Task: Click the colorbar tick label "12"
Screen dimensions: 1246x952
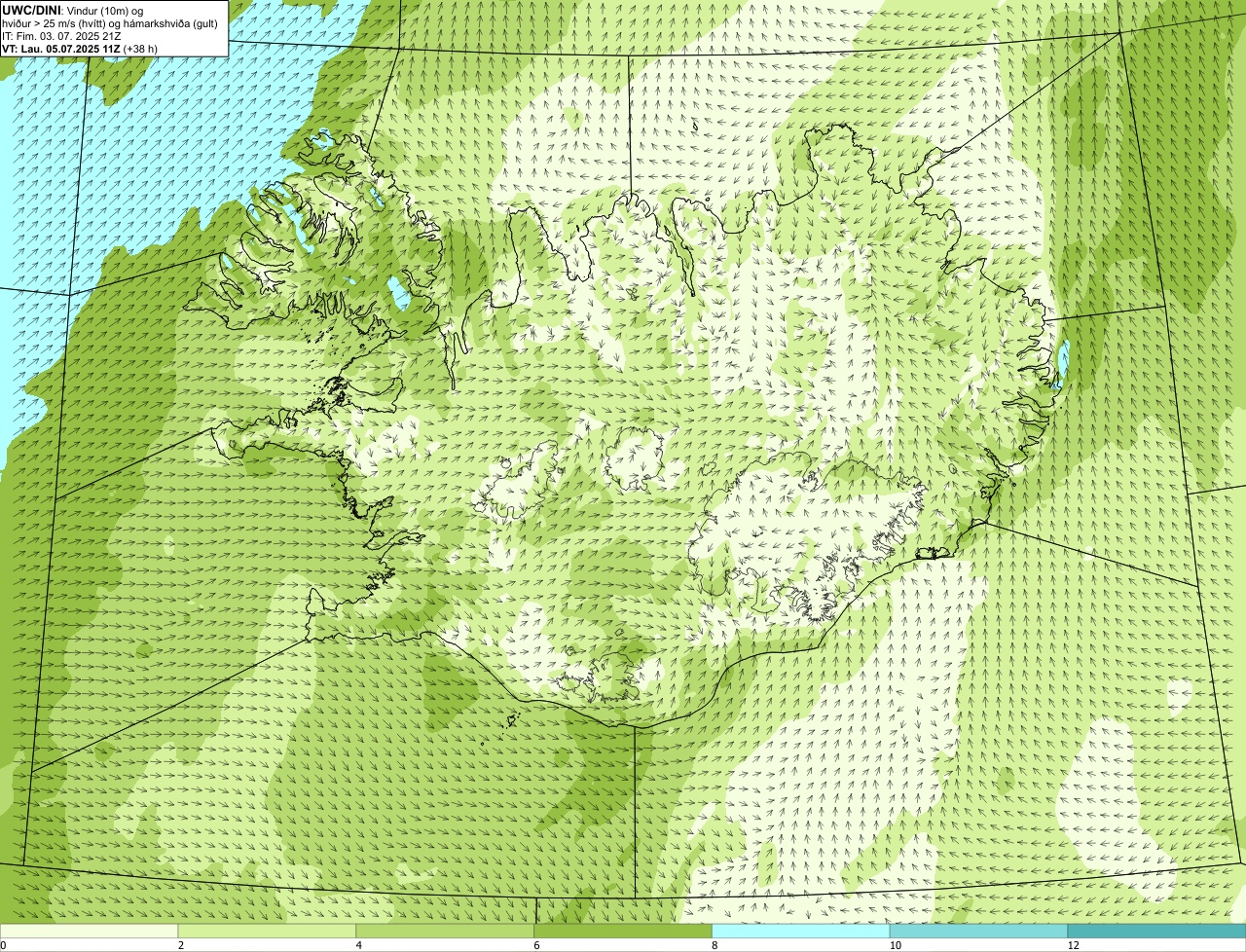Action: point(1073,945)
